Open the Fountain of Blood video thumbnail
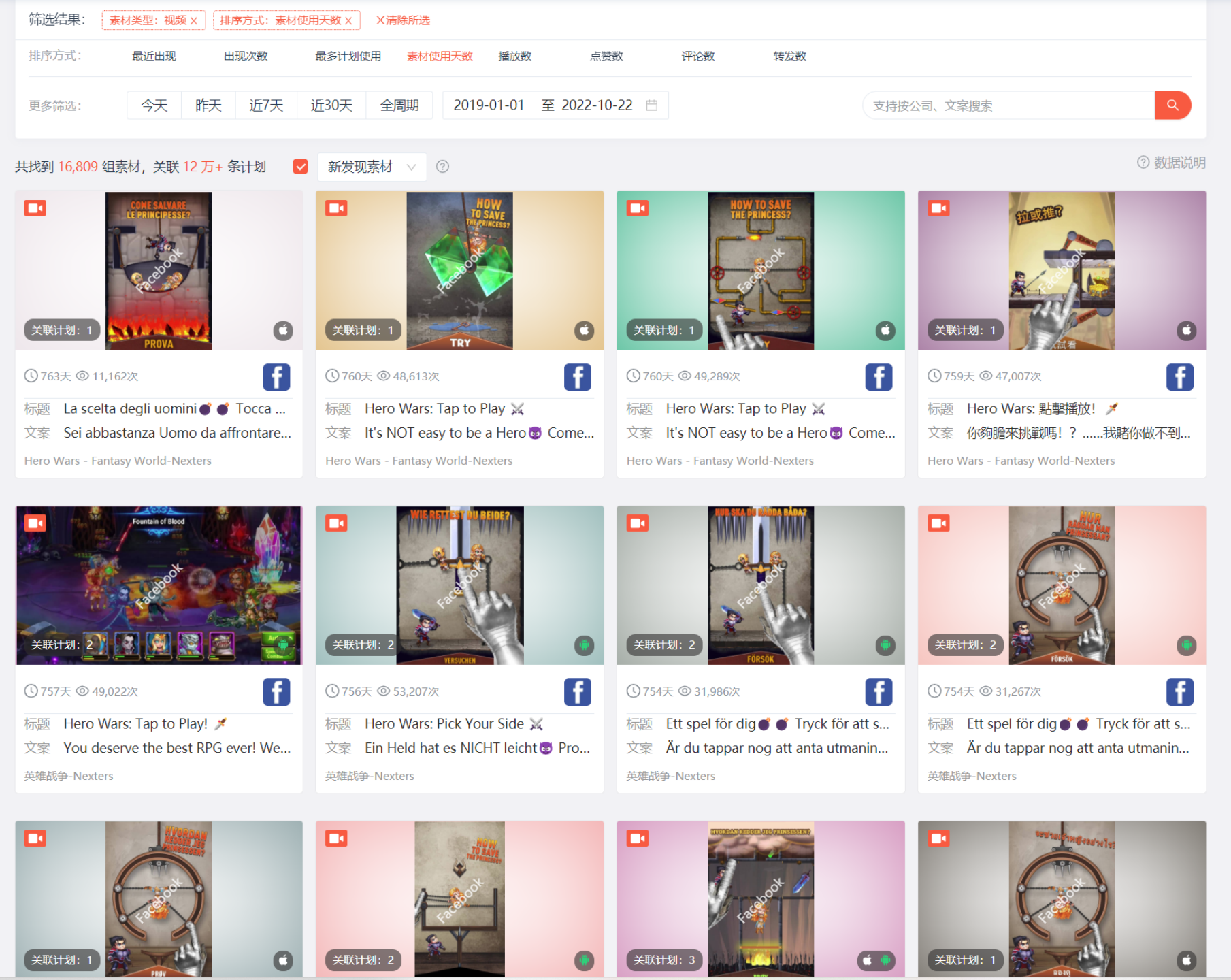This screenshot has height=980, width=1231. tap(159, 585)
